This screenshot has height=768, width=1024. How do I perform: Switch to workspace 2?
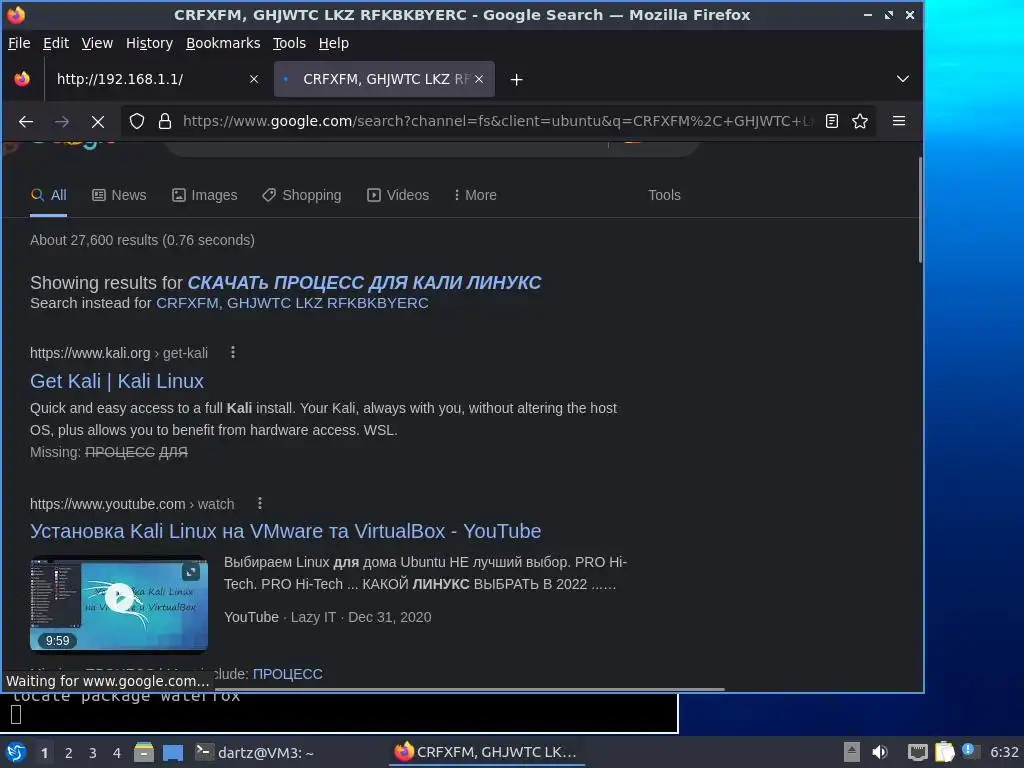(x=69, y=753)
